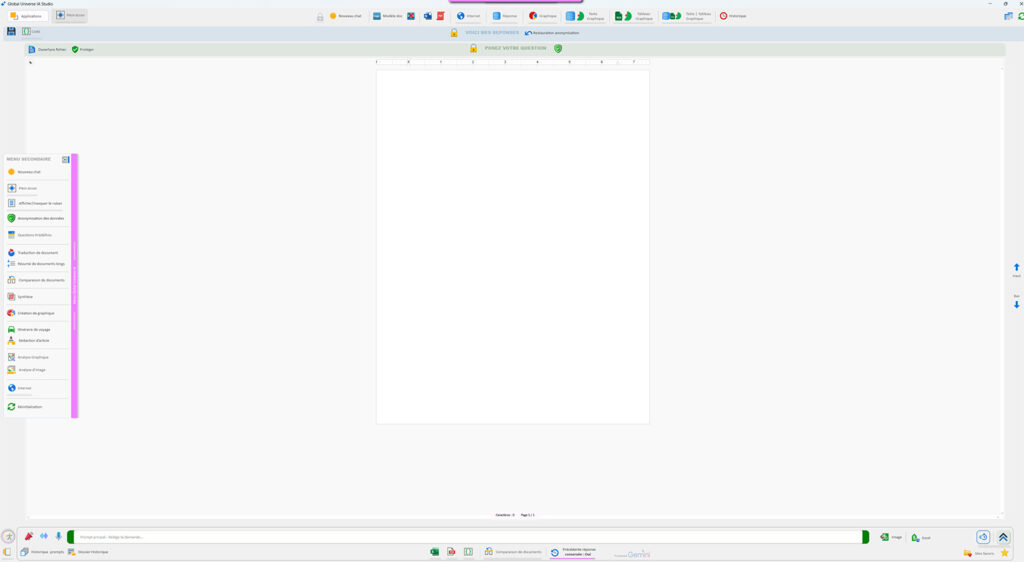Click the blue windows icon at top right
The image size is (1024, 562).
[1008, 16]
